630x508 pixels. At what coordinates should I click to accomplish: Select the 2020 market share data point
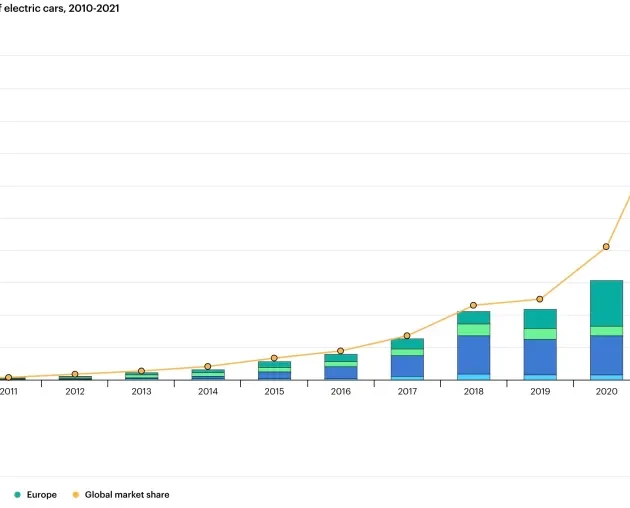[x=606, y=247]
